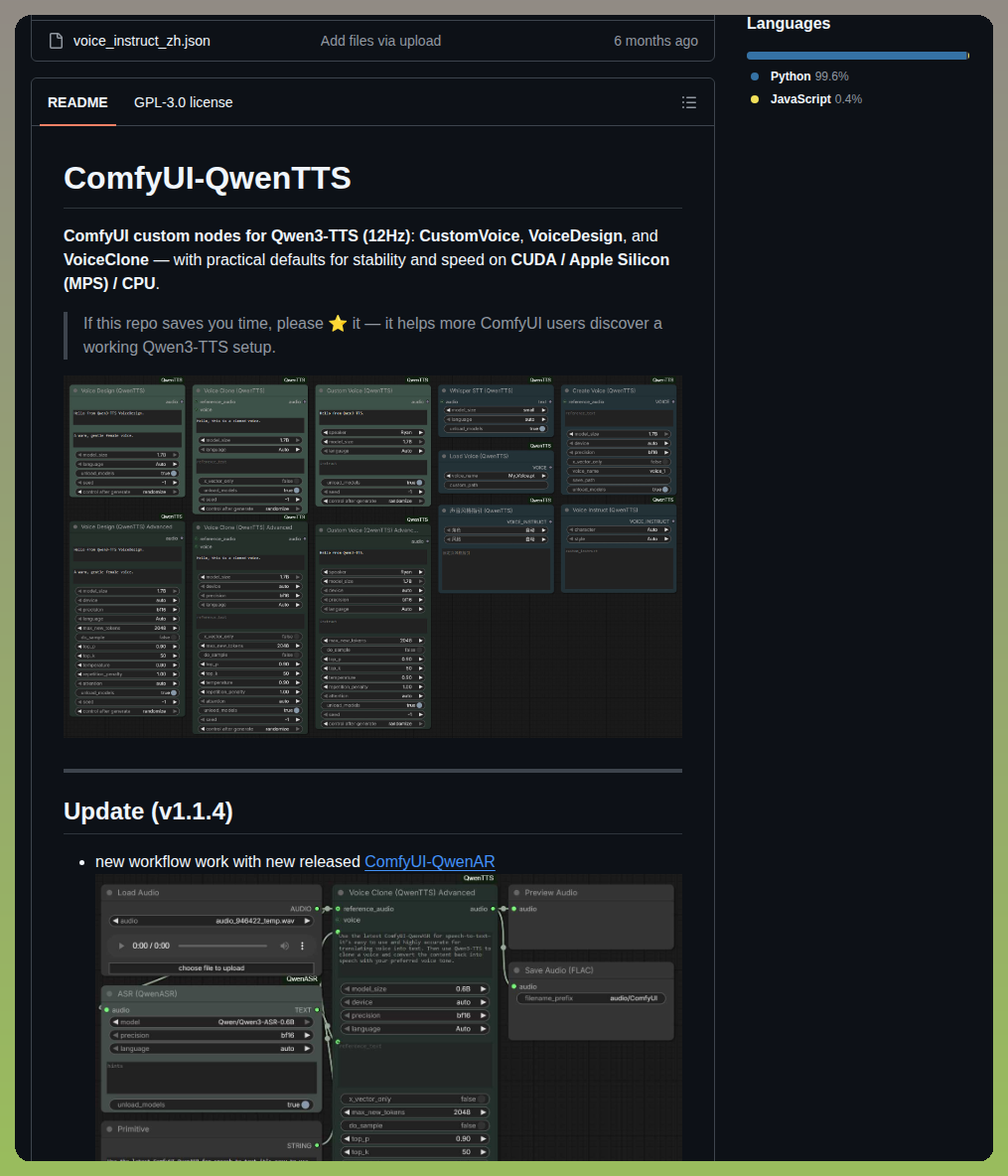
Task: Change the ASR node precision bf16 selector
Action: tap(212, 1036)
